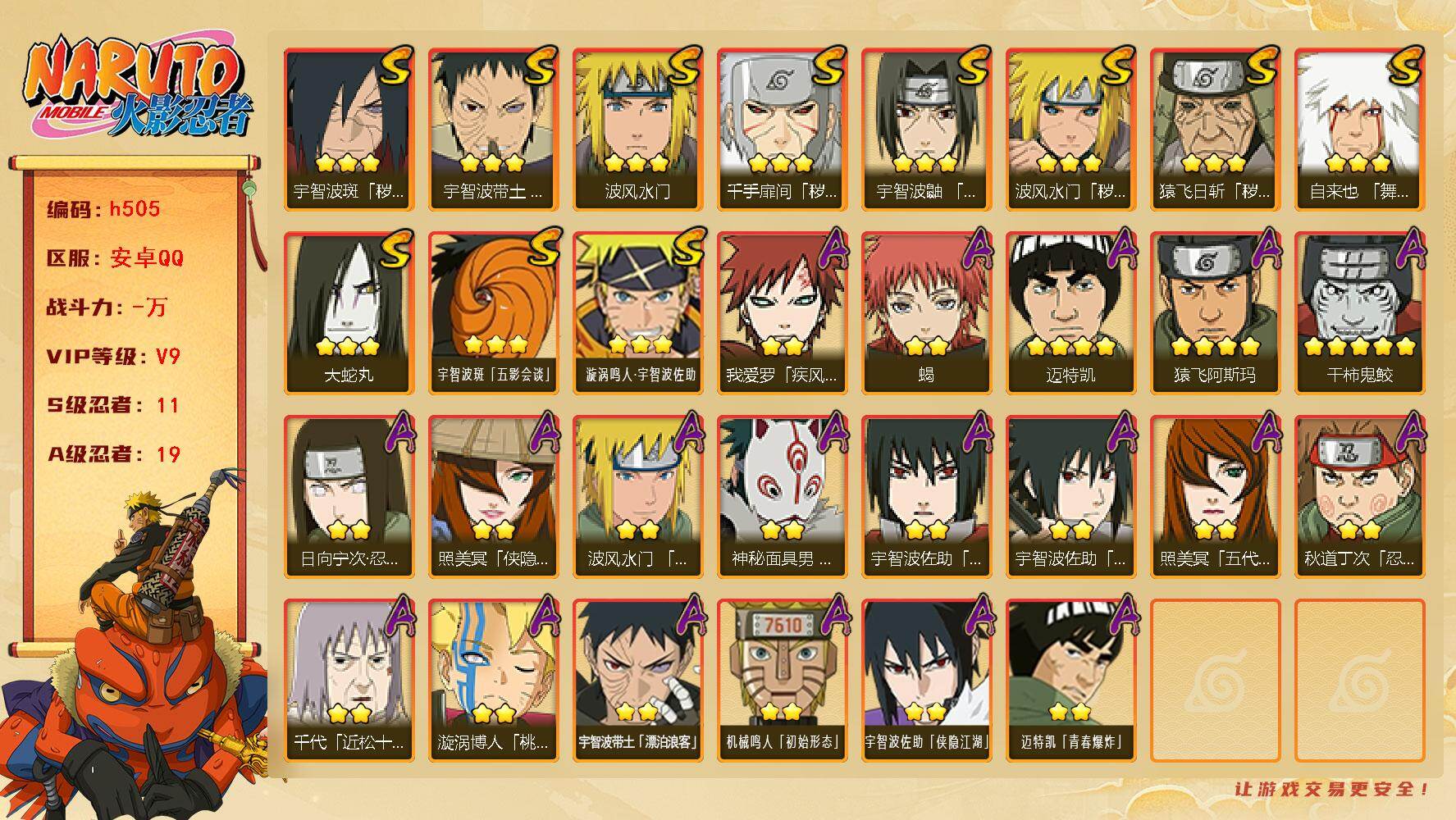The image size is (1456, 820).
Task: Select the 大蛇丸 ninja card
Action: (349, 312)
